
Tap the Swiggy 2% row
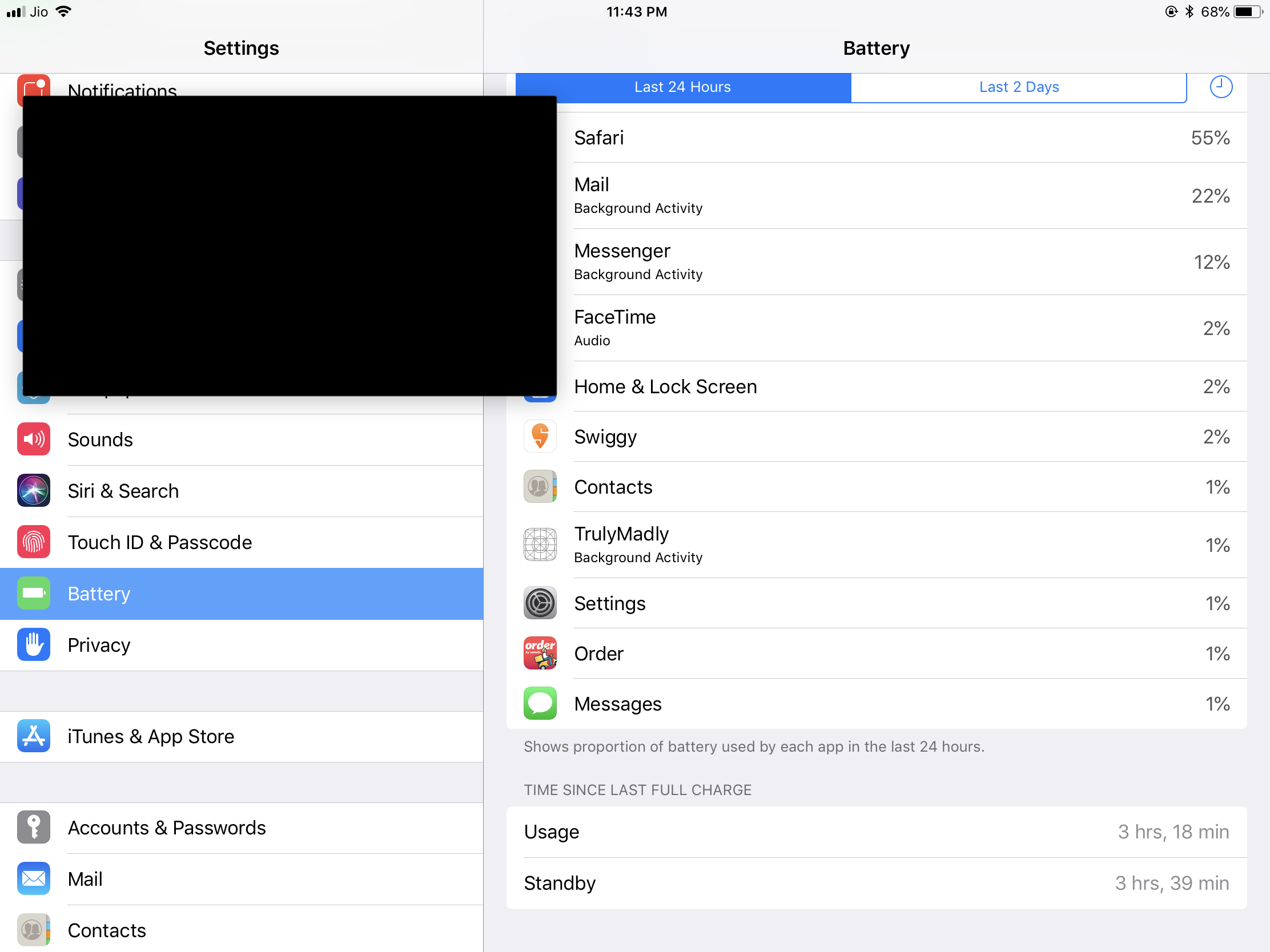click(x=877, y=437)
